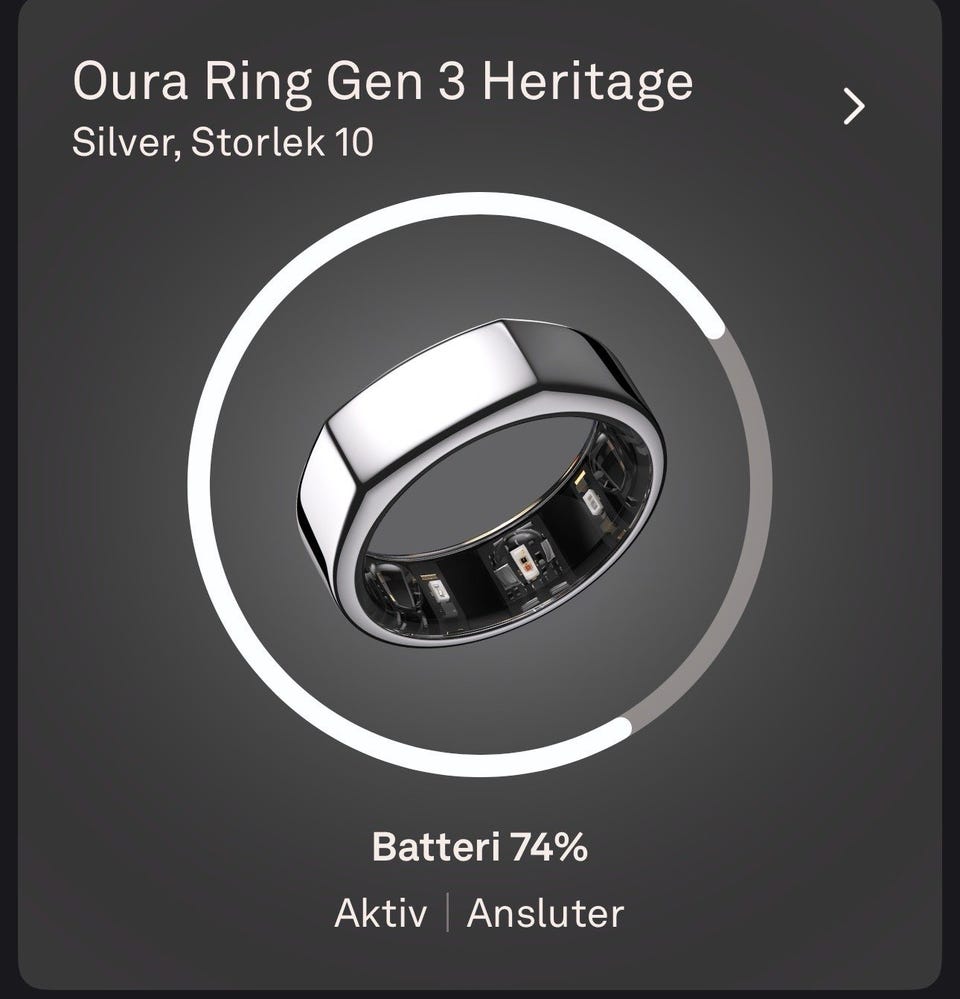
Task: Tap the word Heritage in the title
Action: [x=587, y=82]
